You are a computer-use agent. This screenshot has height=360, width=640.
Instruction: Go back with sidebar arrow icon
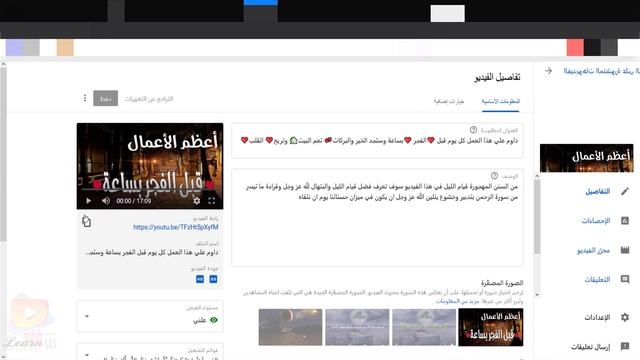(x=548, y=71)
